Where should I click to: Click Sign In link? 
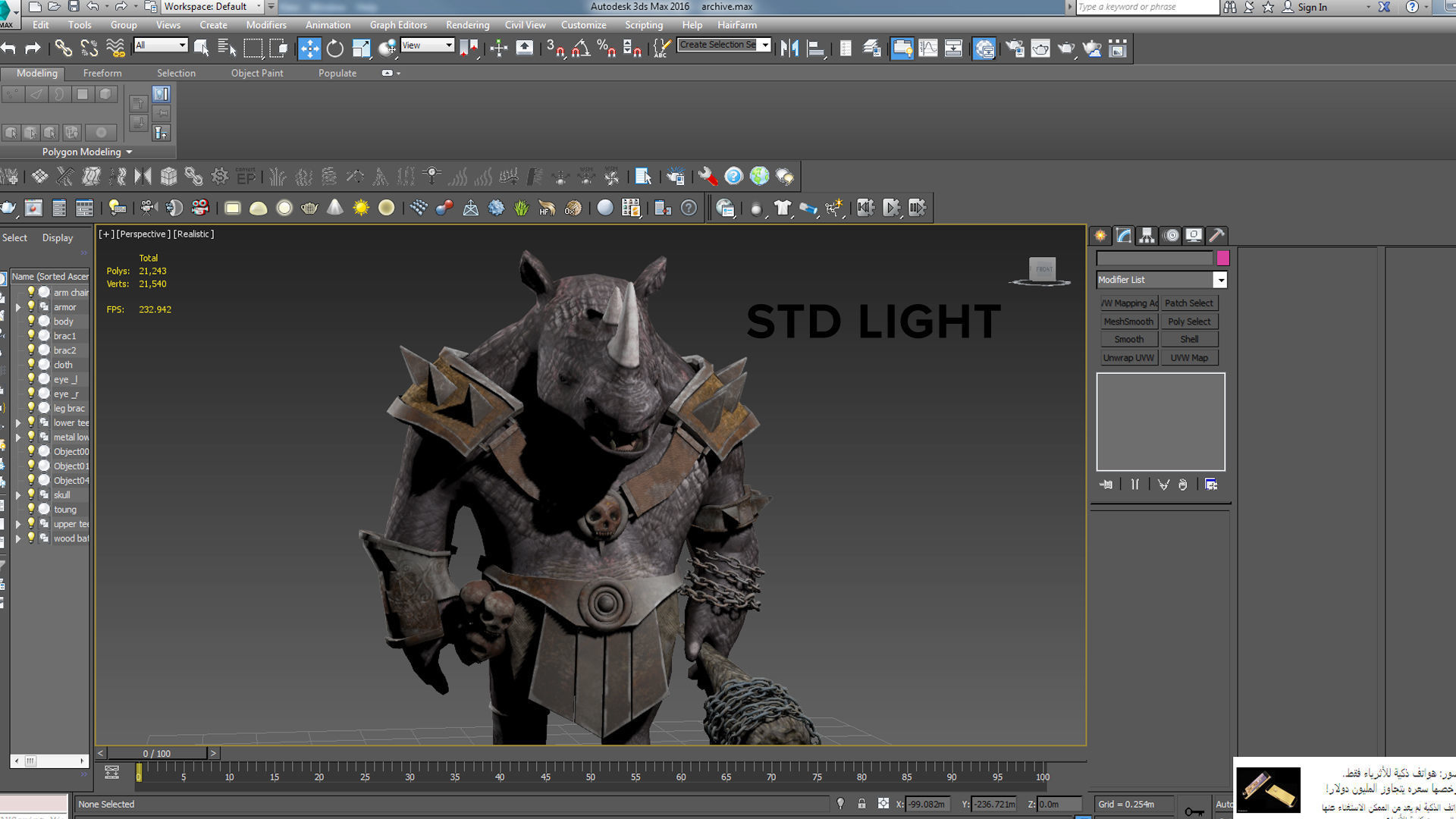(x=1312, y=7)
